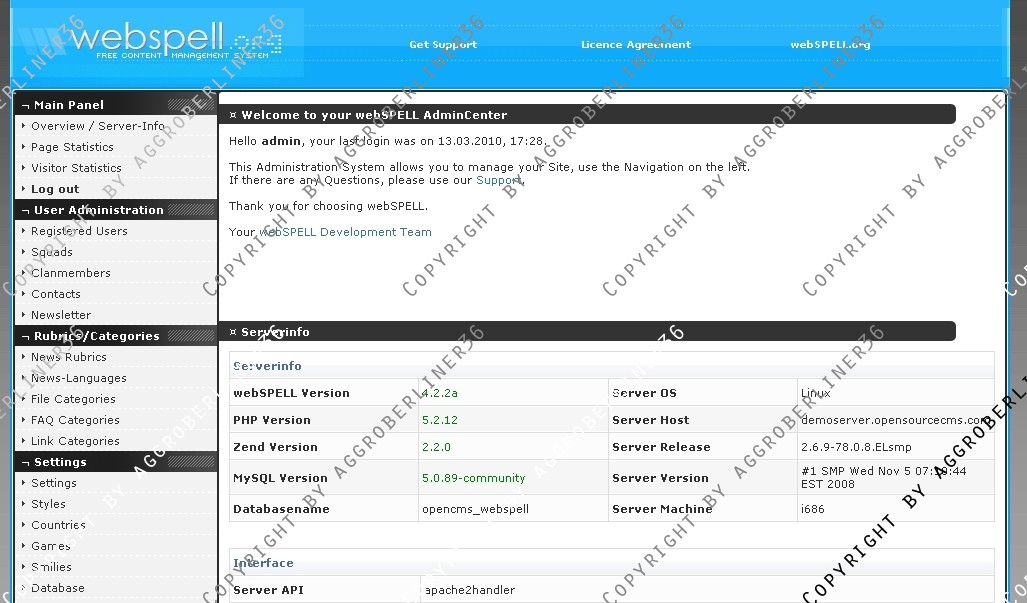Screen dimensions: 1027x603
Task: Open Clanmembers section
Action: (71, 273)
